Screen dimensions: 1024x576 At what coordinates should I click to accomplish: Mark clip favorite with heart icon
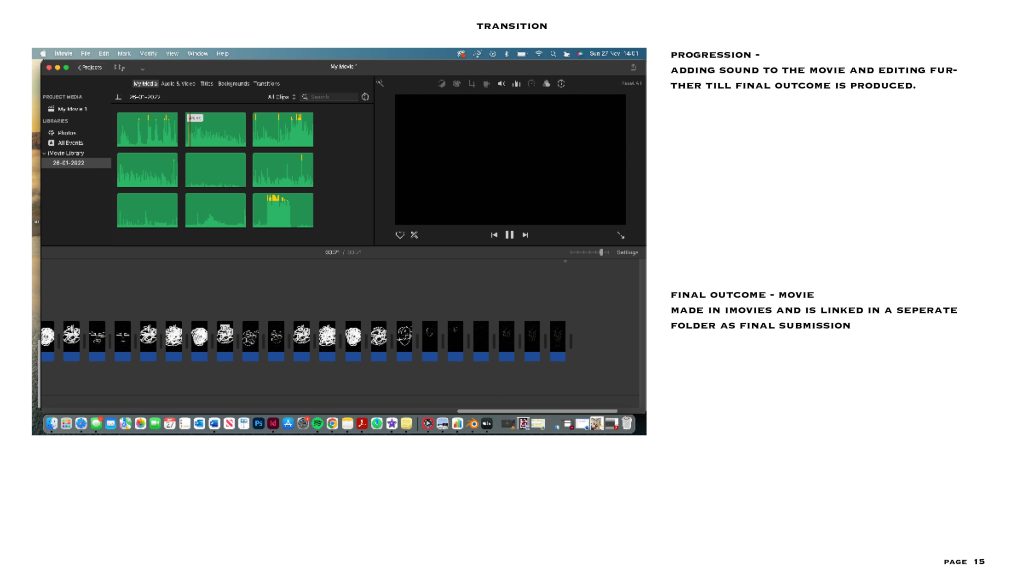coord(400,235)
